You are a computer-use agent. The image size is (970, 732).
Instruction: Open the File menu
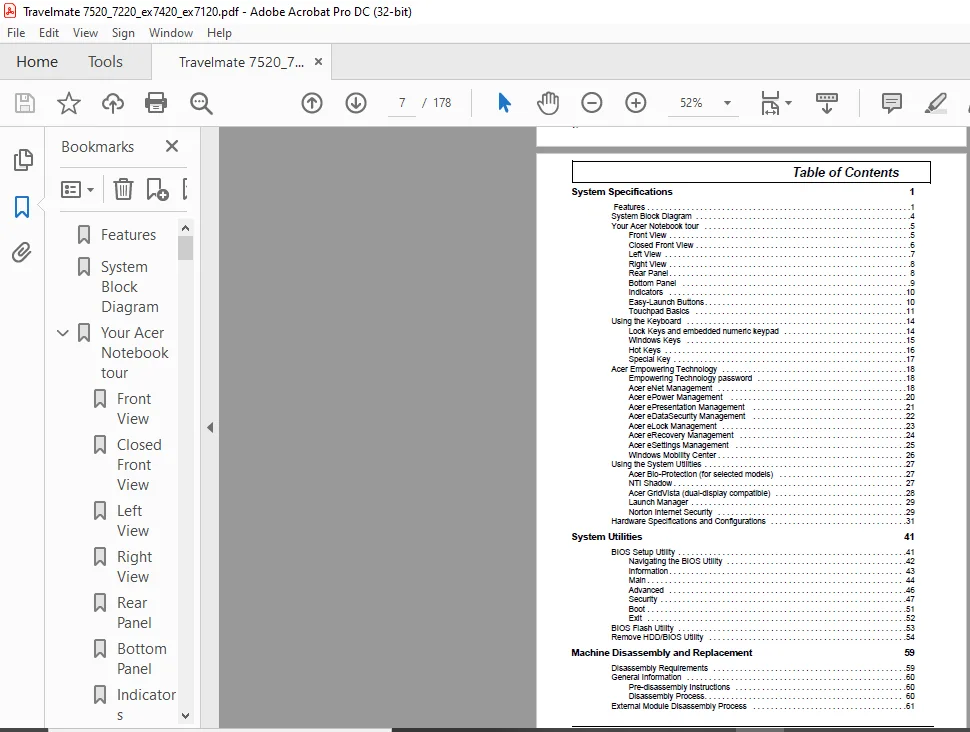[16, 33]
